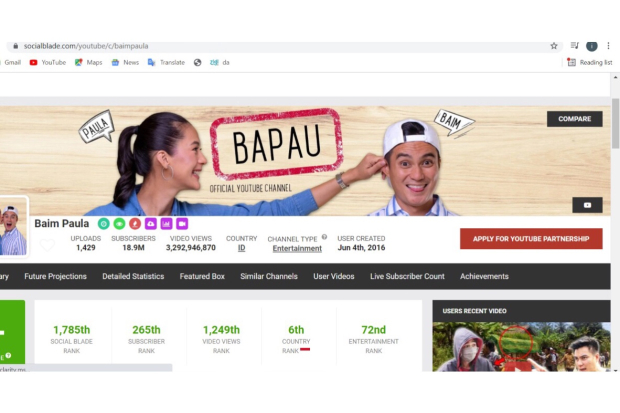The height and width of the screenshot is (413, 620).
Task: Click the heart favorite icon
Action: [47, 243]
